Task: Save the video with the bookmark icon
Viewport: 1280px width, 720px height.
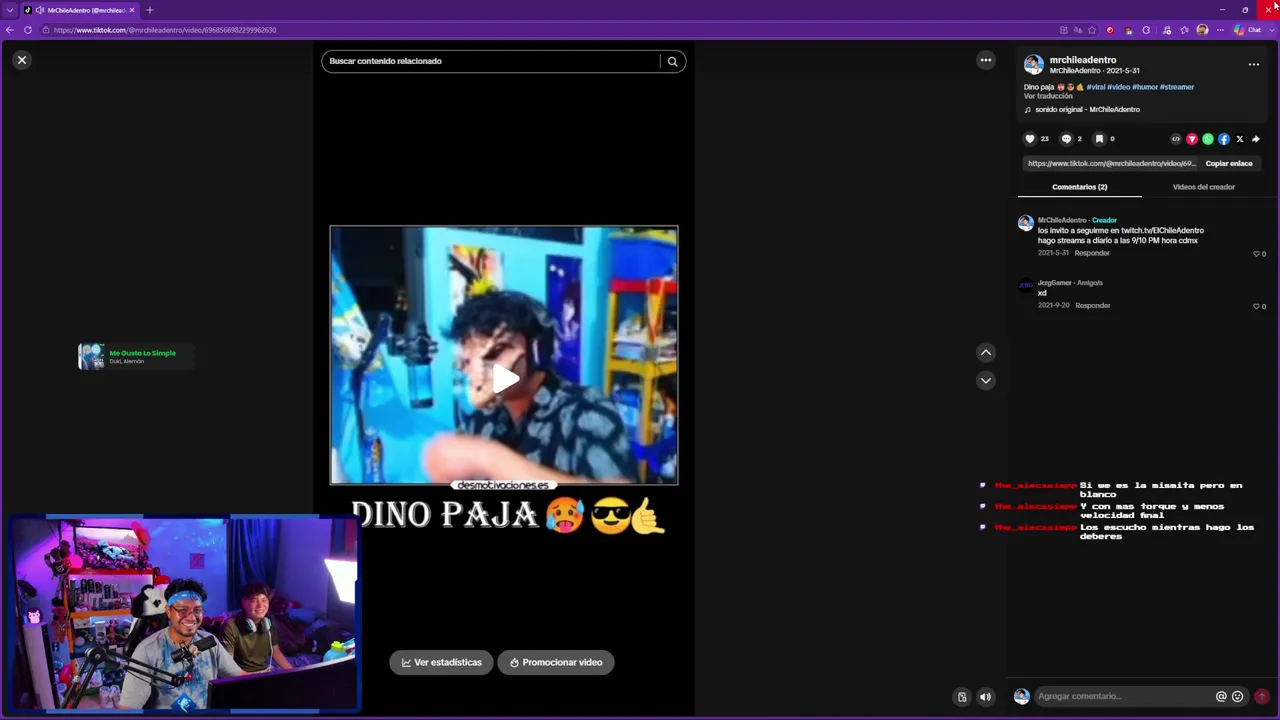Action: coord(1099,139)
